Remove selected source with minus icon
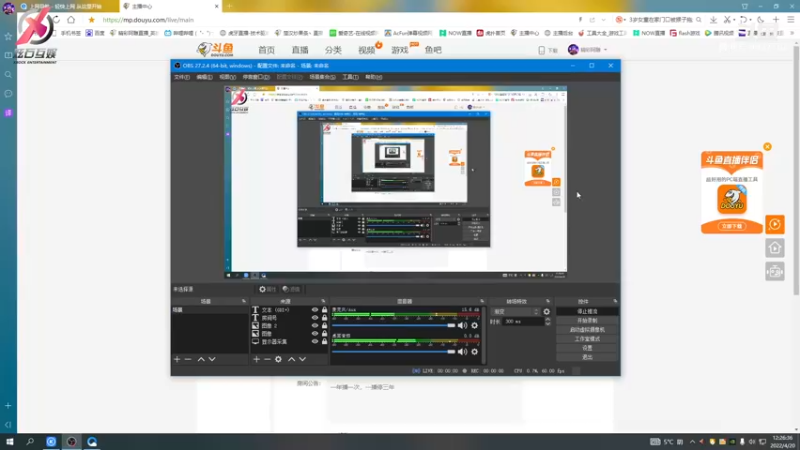The width and height of the screenshot is (800, 450). pos(267,359)
